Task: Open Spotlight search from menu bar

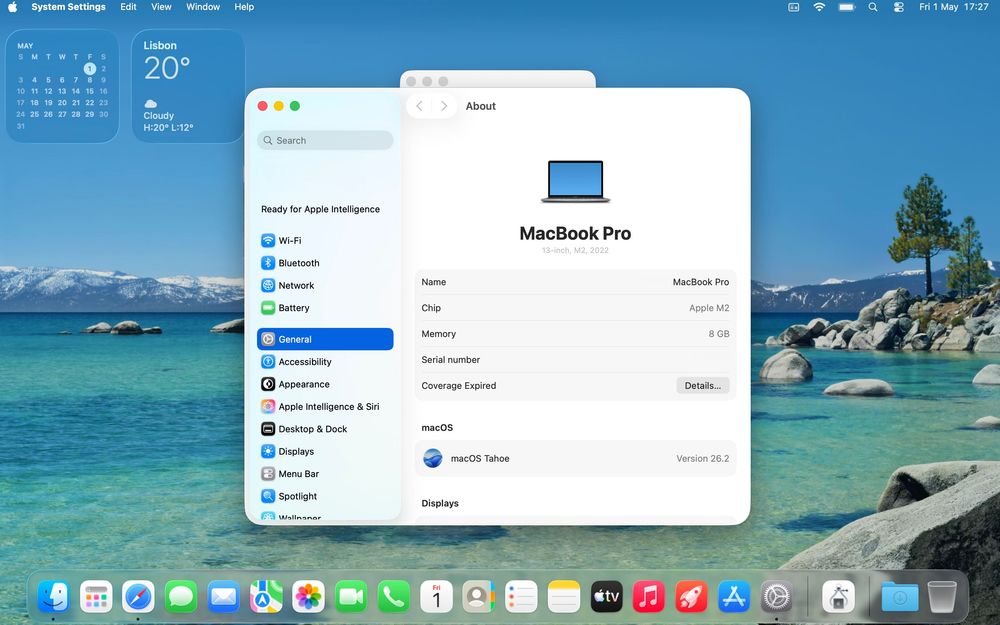Action: click(873, 7)
